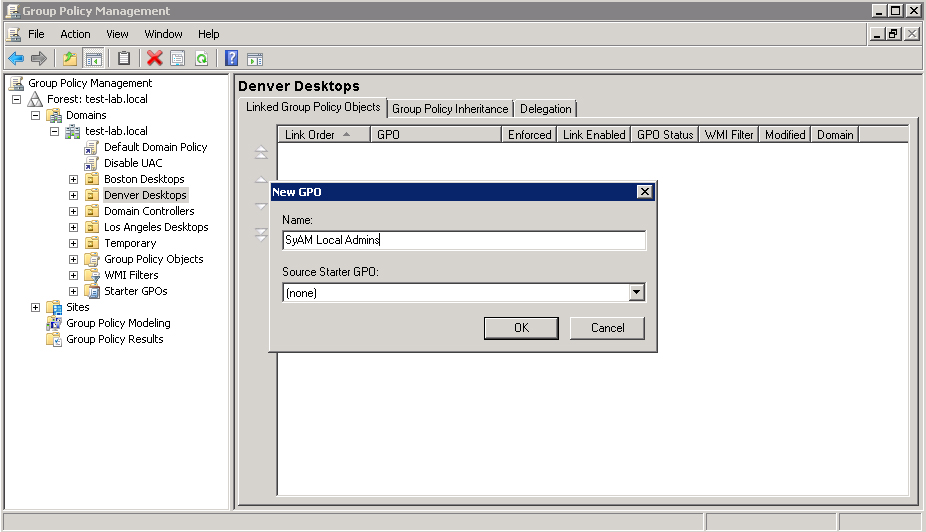Open the Source Starter GPO dropdown
926x532 pixels.
[x=636, y=293]
